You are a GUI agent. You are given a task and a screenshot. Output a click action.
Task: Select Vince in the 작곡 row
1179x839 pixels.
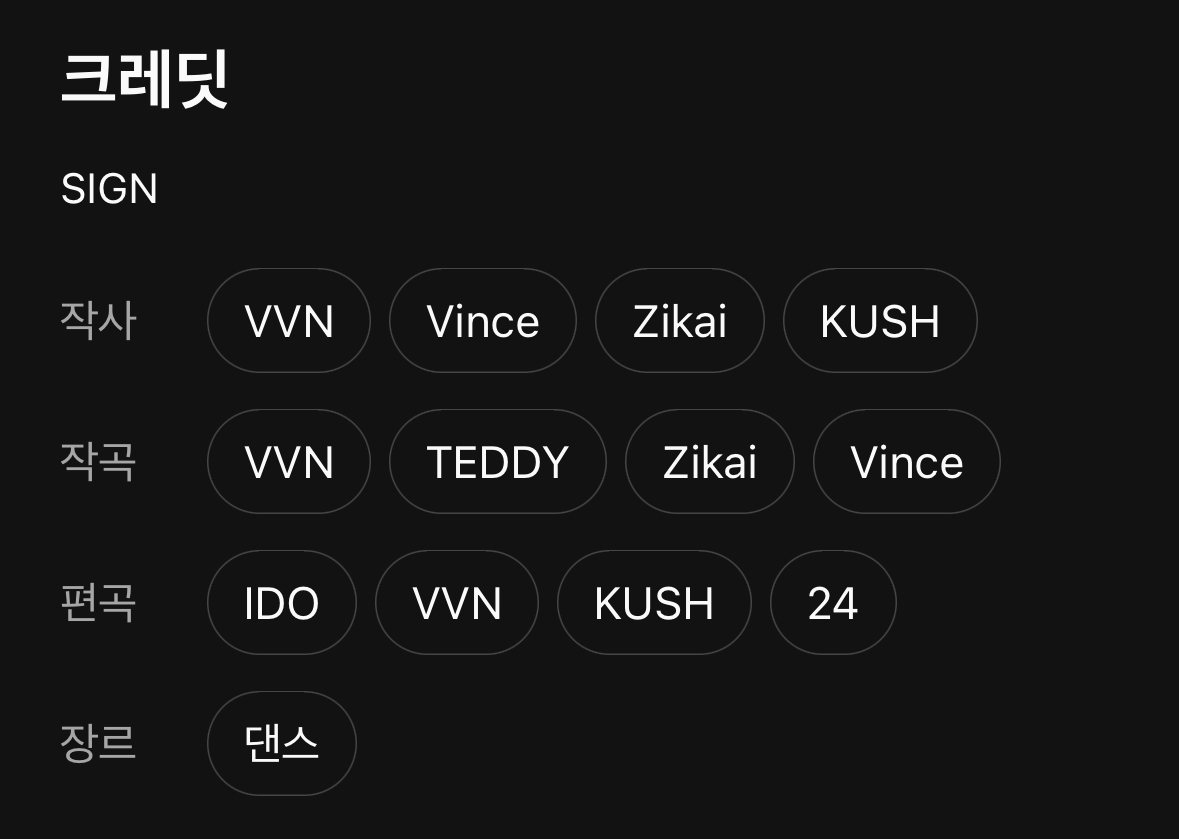[906, 462]
